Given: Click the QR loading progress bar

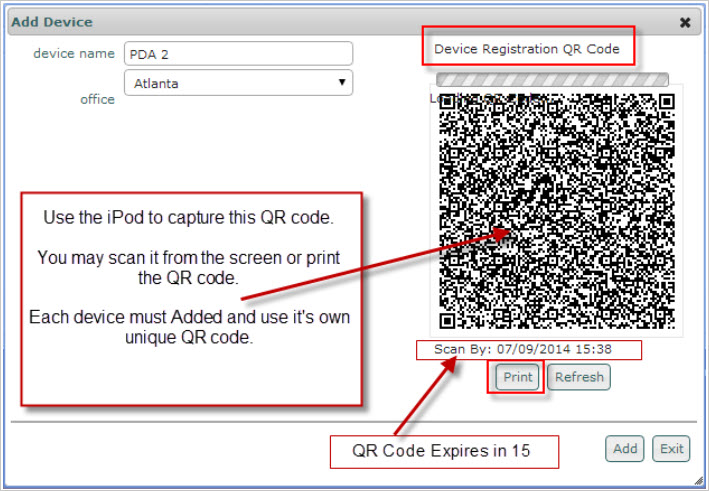Looking at the screenshot, I should coord(552,80).
